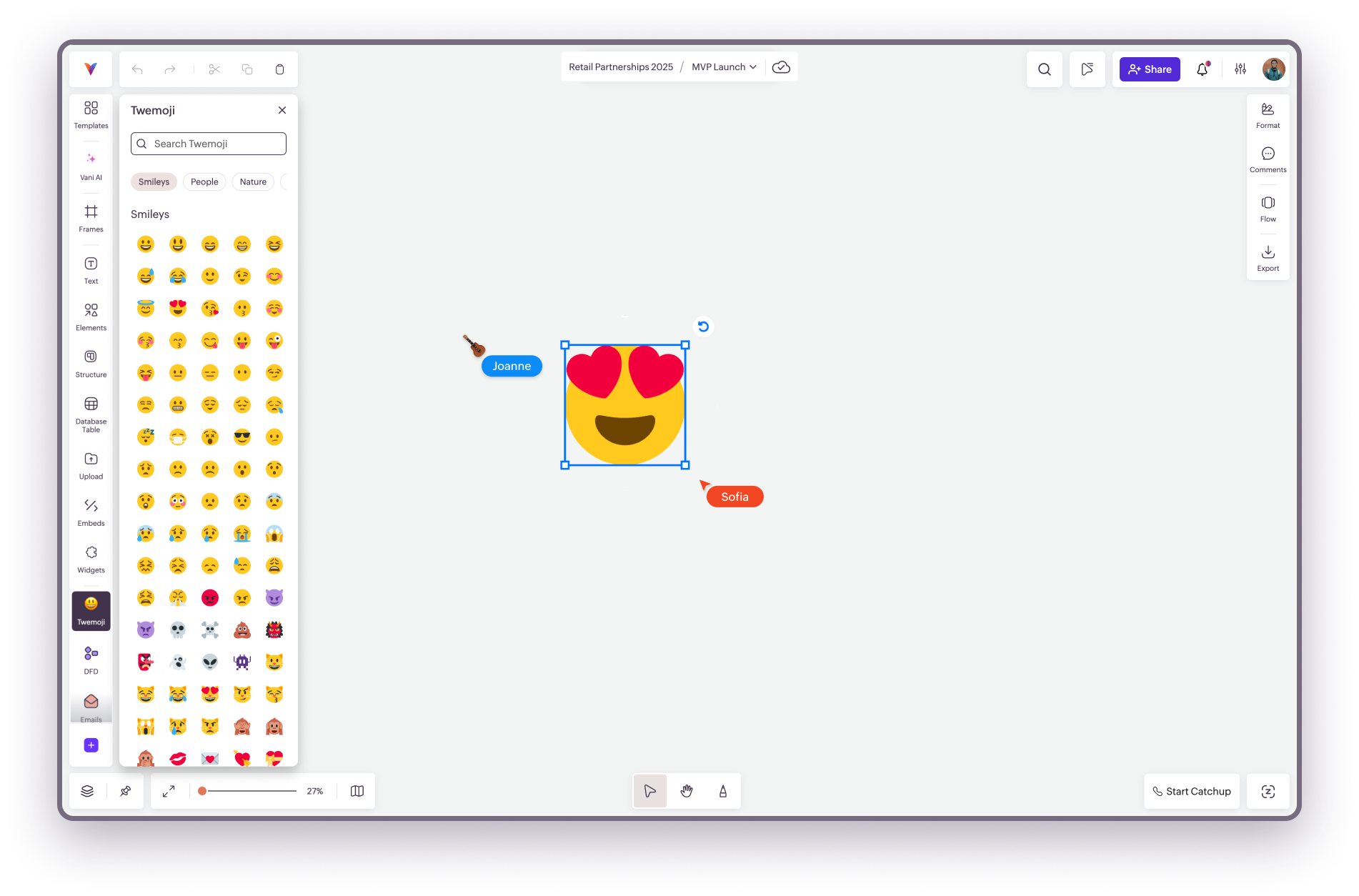Open the Widgets panel
Screen dimensions: 1359x896
coord(91,559)
